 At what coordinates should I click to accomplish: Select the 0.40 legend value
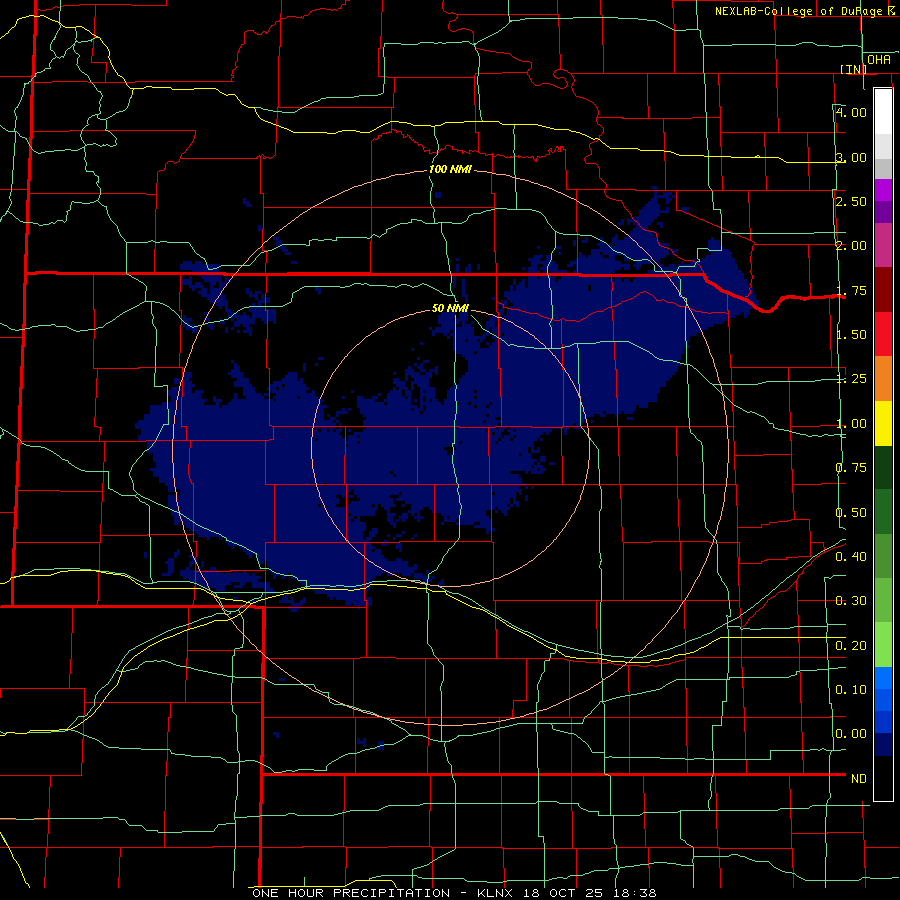pos(851,557)
